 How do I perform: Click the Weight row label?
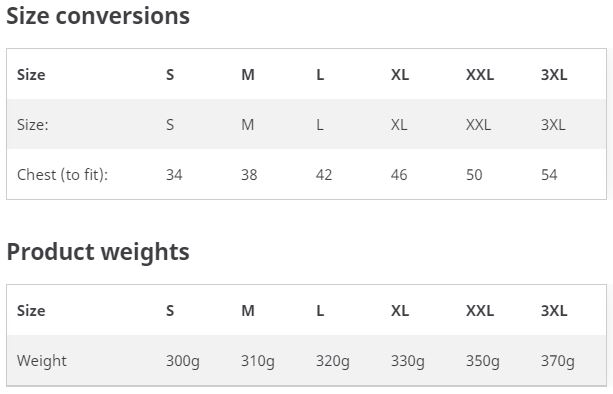[42, 361]
